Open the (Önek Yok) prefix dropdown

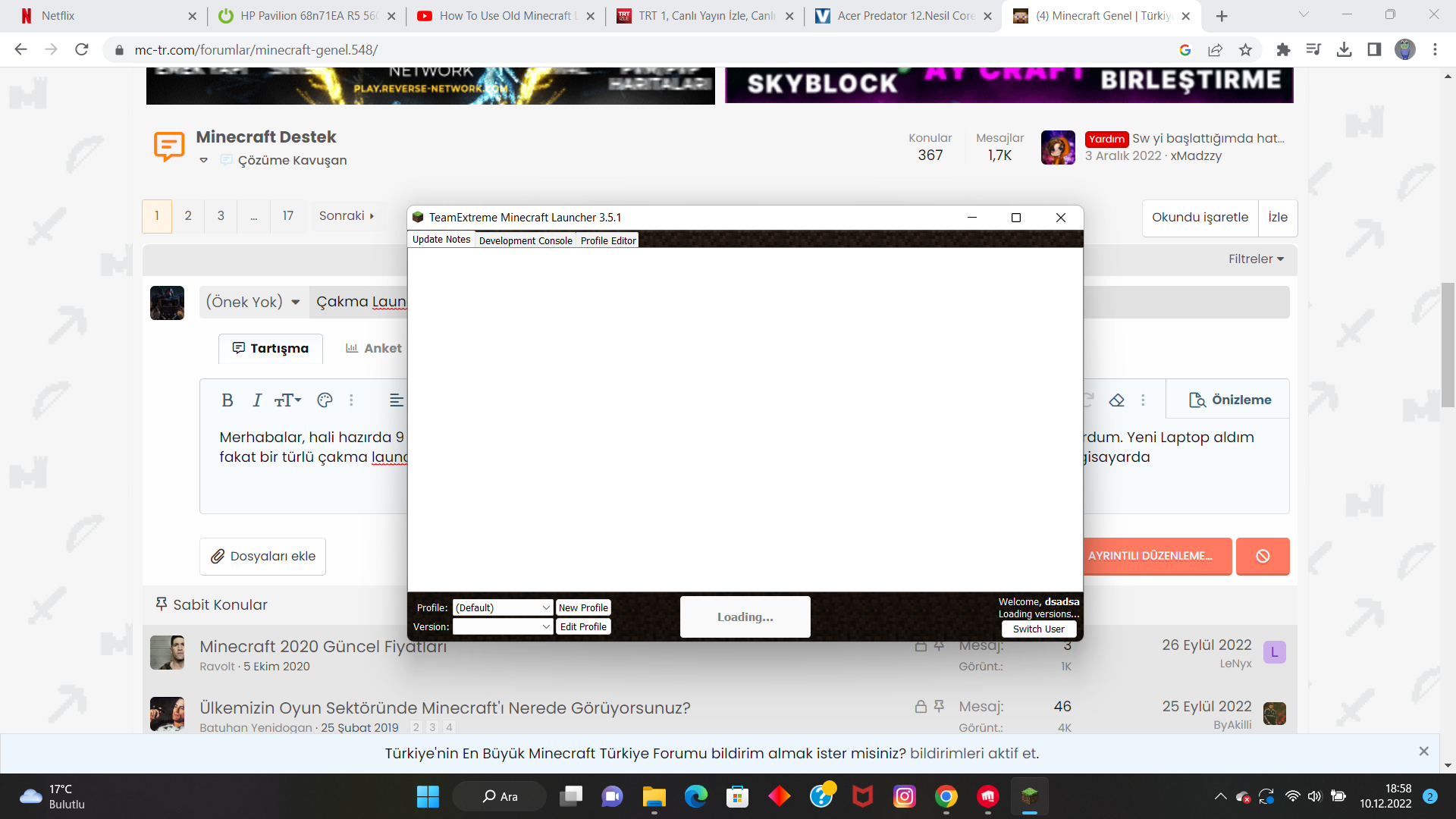tap(253, 302)
